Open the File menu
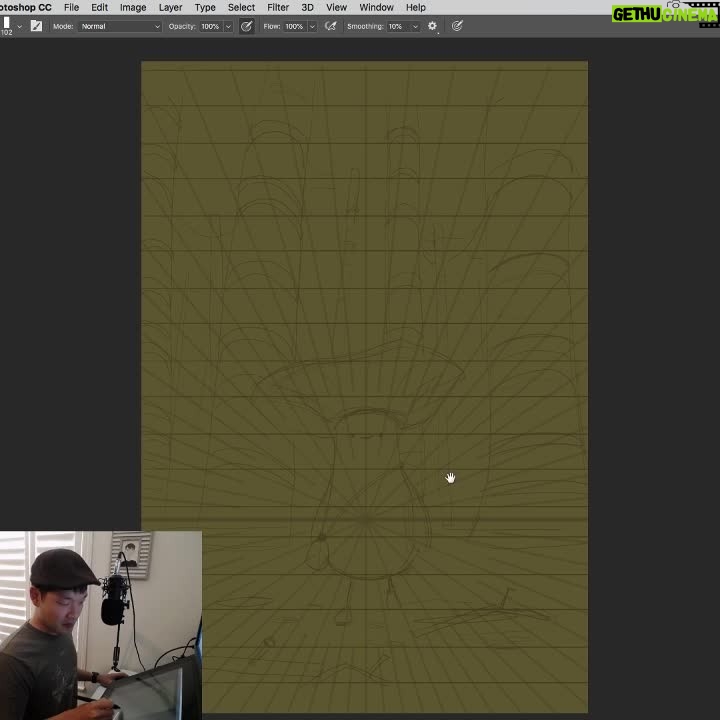The height and width of the screenshot is (720, 720). [71, 7]
